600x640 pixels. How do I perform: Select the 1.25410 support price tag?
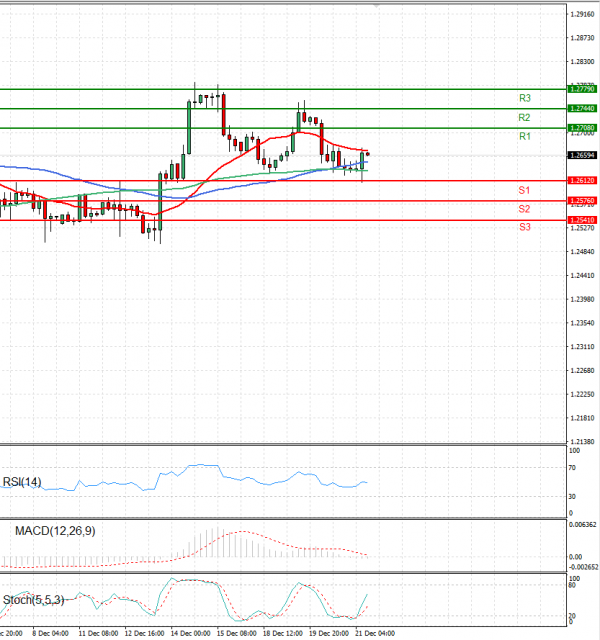(x=582, y=220)
